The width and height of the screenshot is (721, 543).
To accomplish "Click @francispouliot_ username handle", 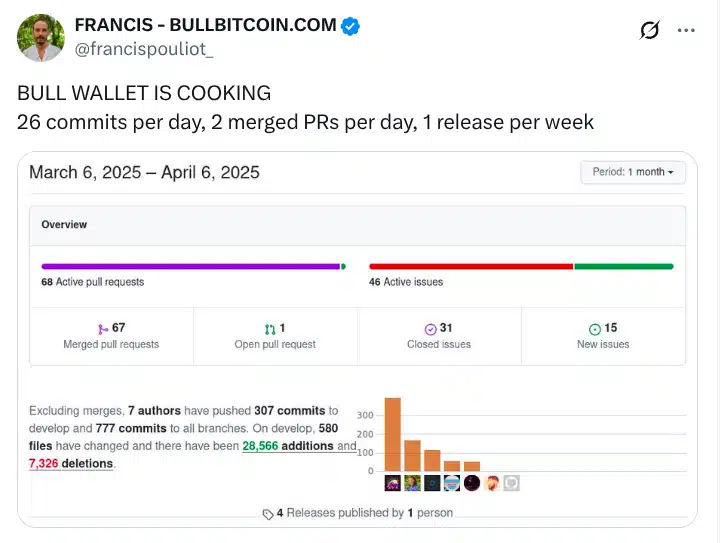I will 144,49.
